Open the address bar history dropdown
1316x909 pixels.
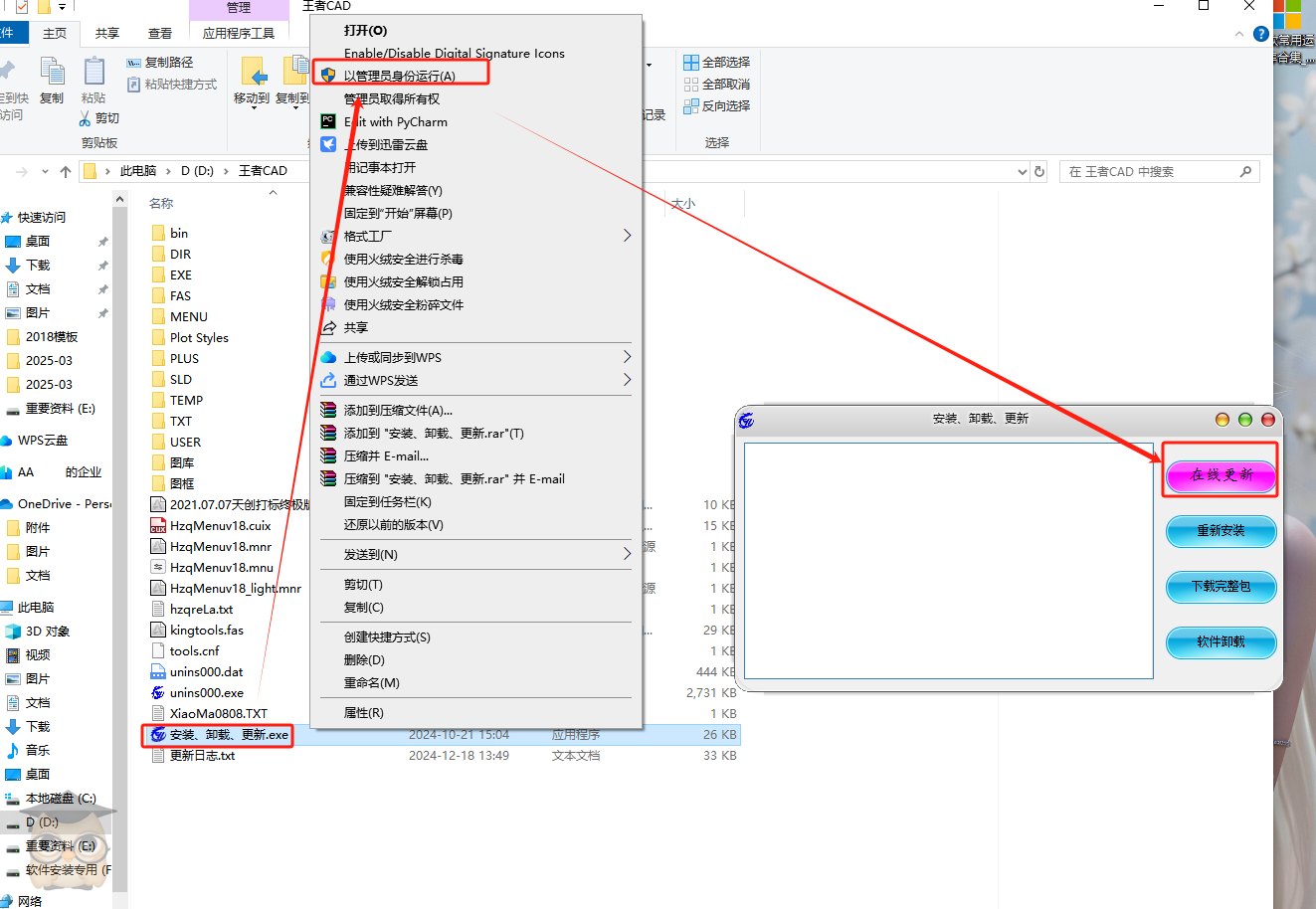[x=1023, y=171]
